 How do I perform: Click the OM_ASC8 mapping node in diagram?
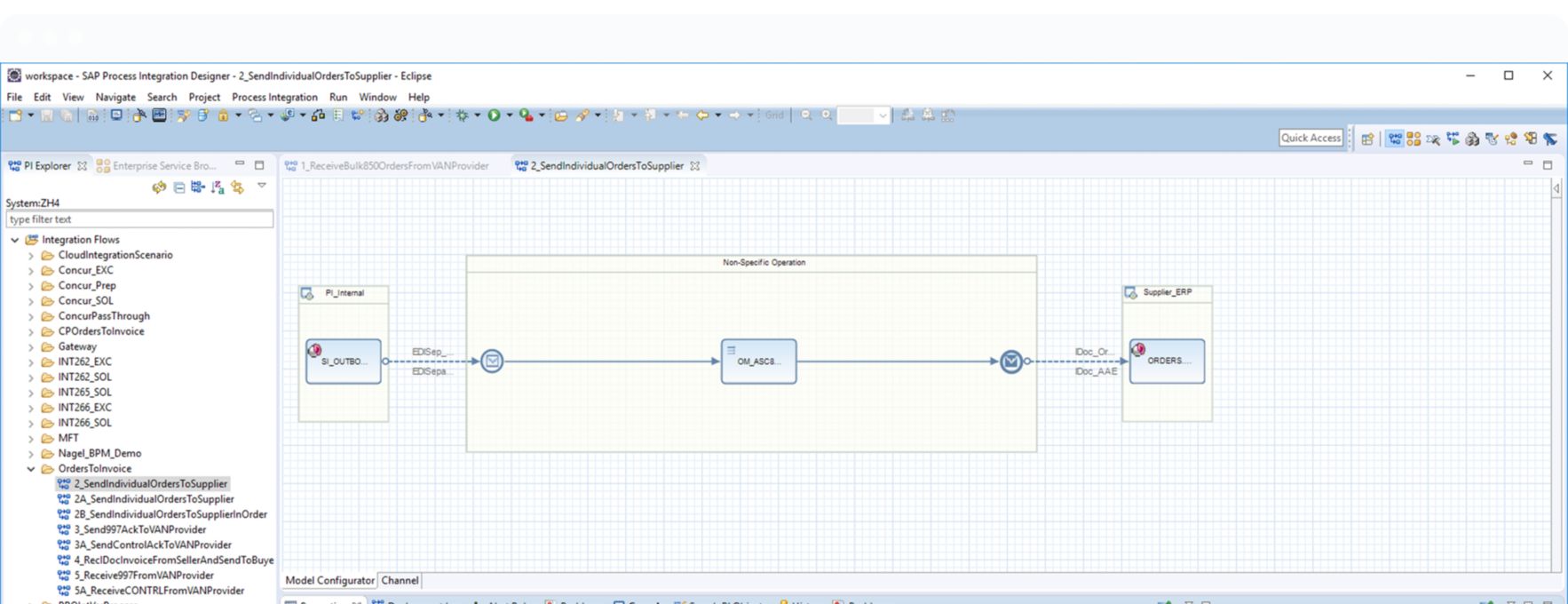tap(758, 362)
